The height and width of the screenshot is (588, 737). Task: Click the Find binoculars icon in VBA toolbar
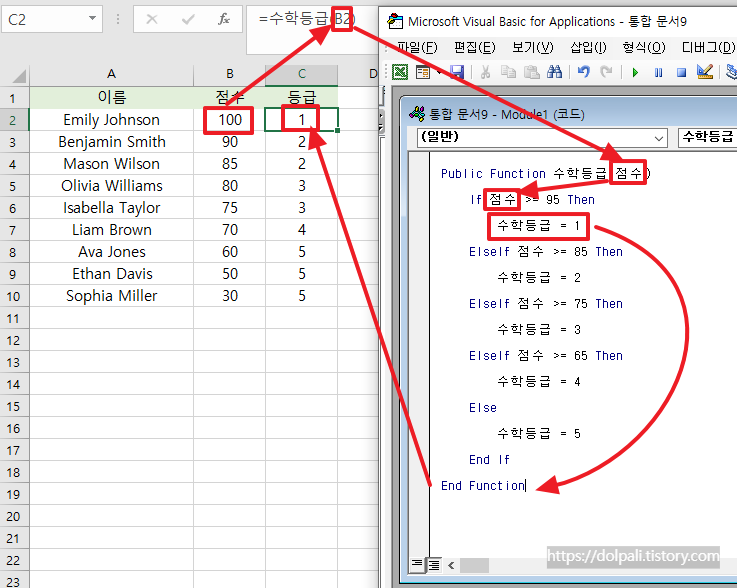pyautogui.click(x=555, y=72)
